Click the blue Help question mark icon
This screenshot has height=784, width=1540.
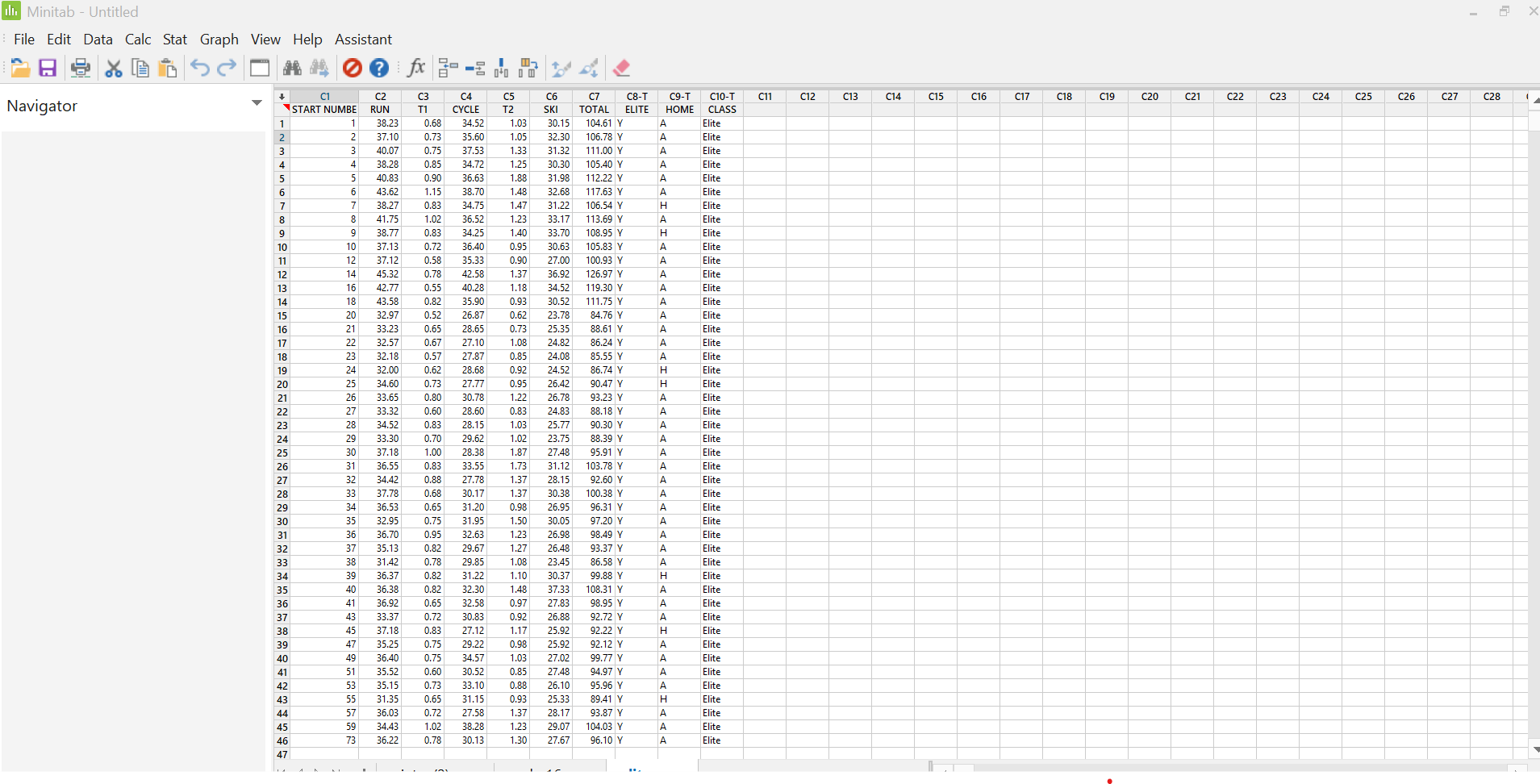379,68
